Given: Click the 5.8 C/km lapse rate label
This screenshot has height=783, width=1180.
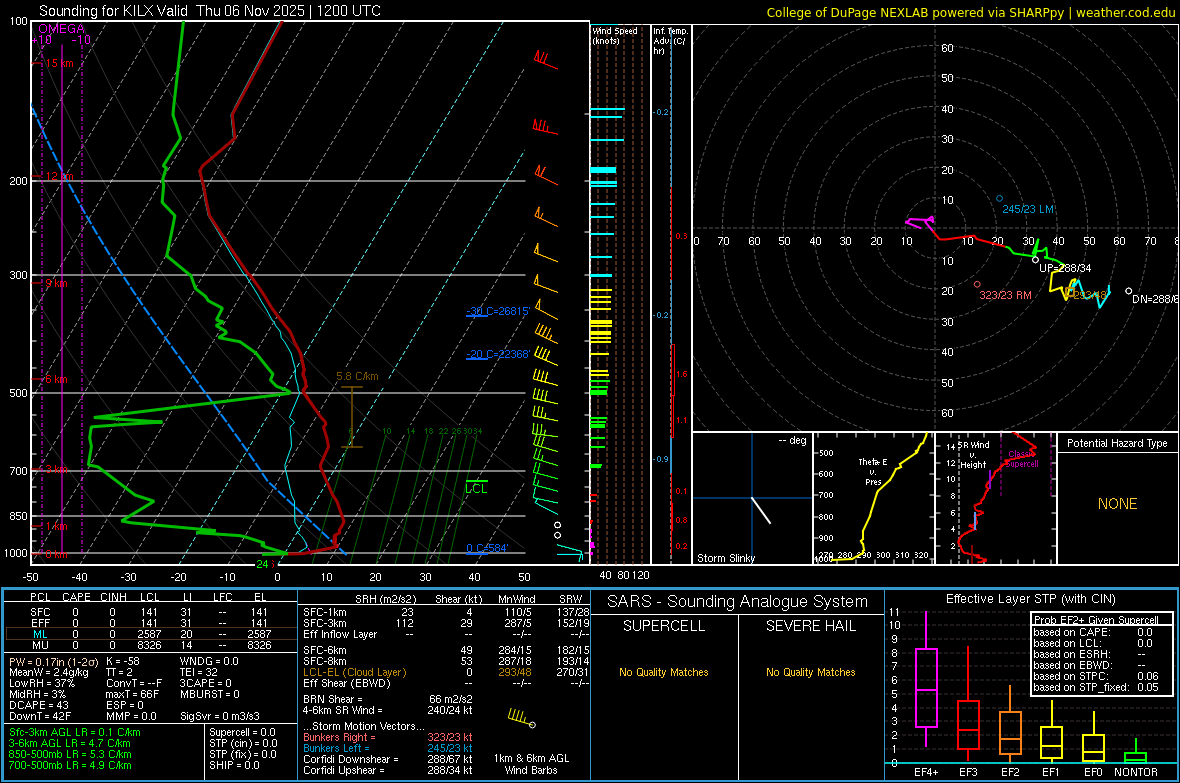Looking at the screenshot, I should [x=357, y=376].
